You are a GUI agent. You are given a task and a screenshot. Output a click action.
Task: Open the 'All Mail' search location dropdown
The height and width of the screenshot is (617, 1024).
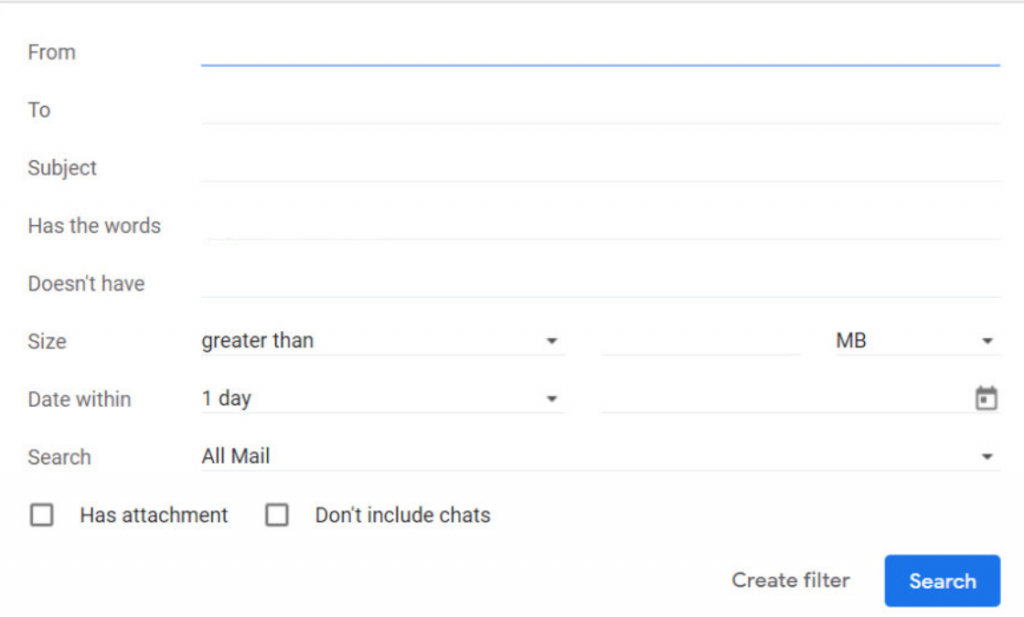pos(600,456)
